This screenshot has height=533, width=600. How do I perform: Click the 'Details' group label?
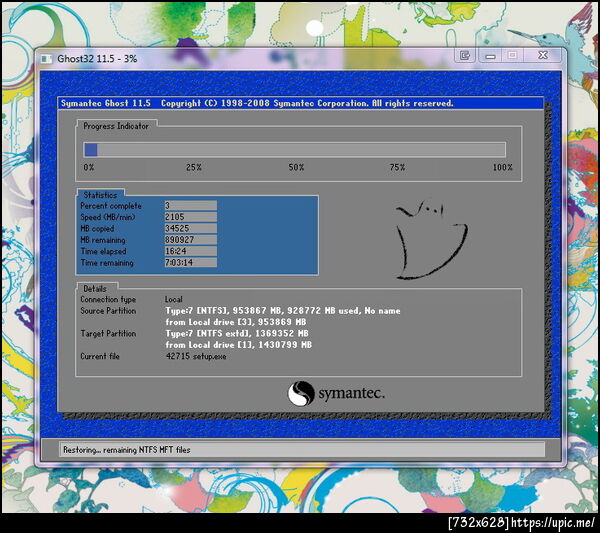(95, 289)
